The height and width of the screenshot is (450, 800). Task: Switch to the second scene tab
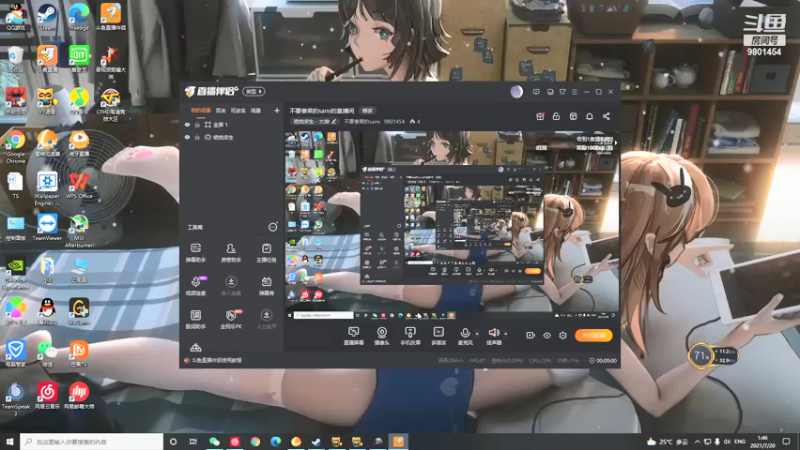pos(220,110)
